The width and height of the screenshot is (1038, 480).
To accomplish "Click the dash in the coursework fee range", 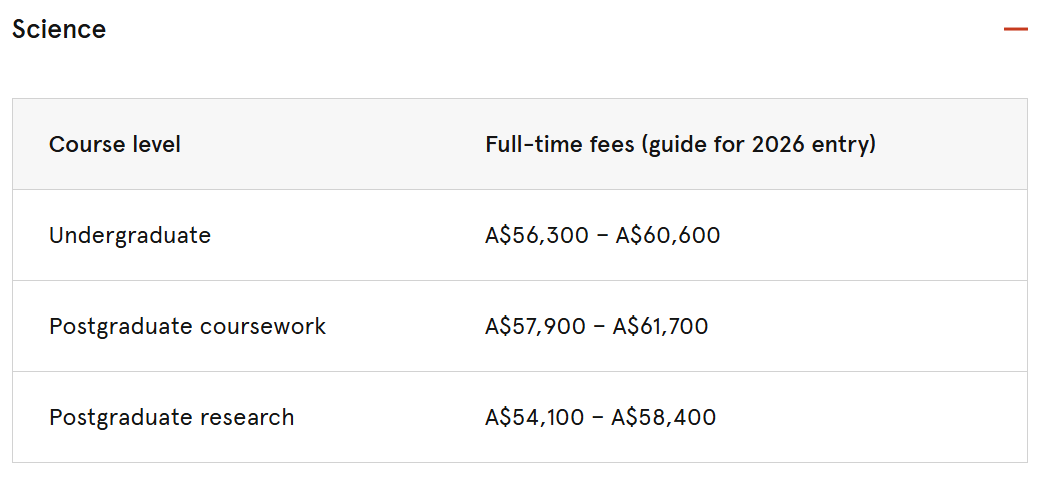I will tap(599, 326).
